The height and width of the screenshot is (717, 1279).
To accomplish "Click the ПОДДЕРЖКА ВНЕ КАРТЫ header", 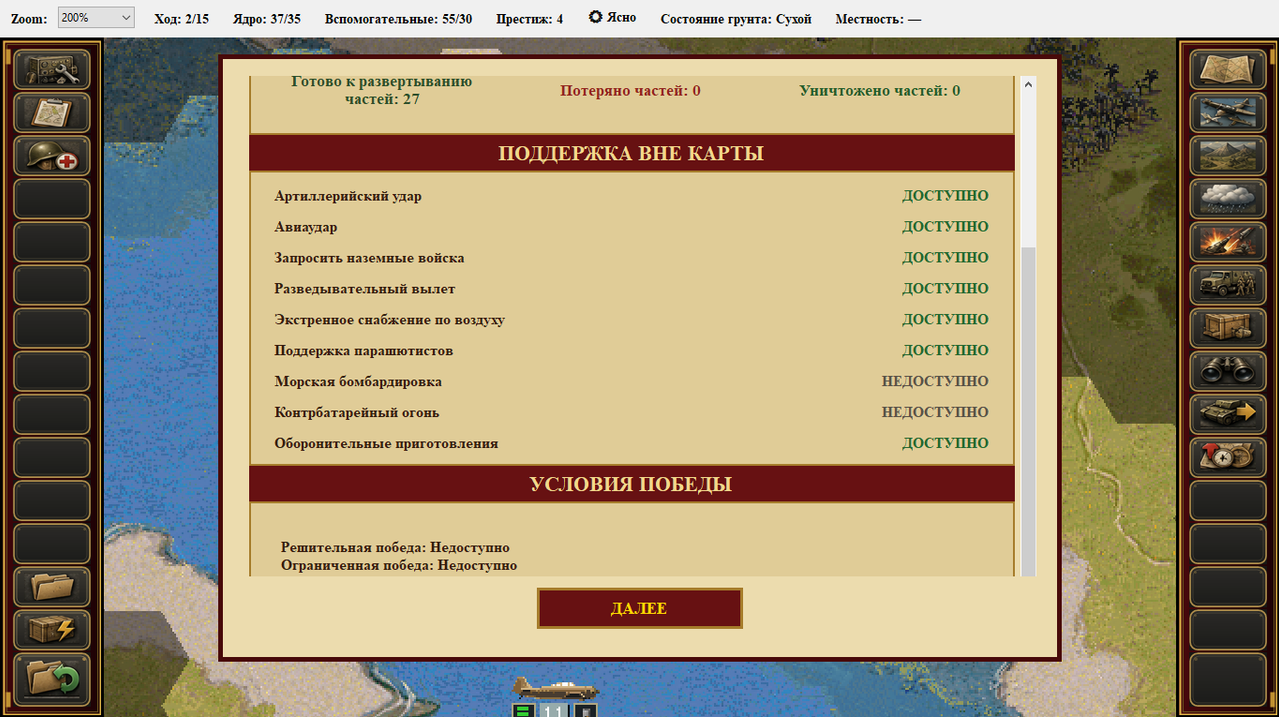I will (631, 154).
